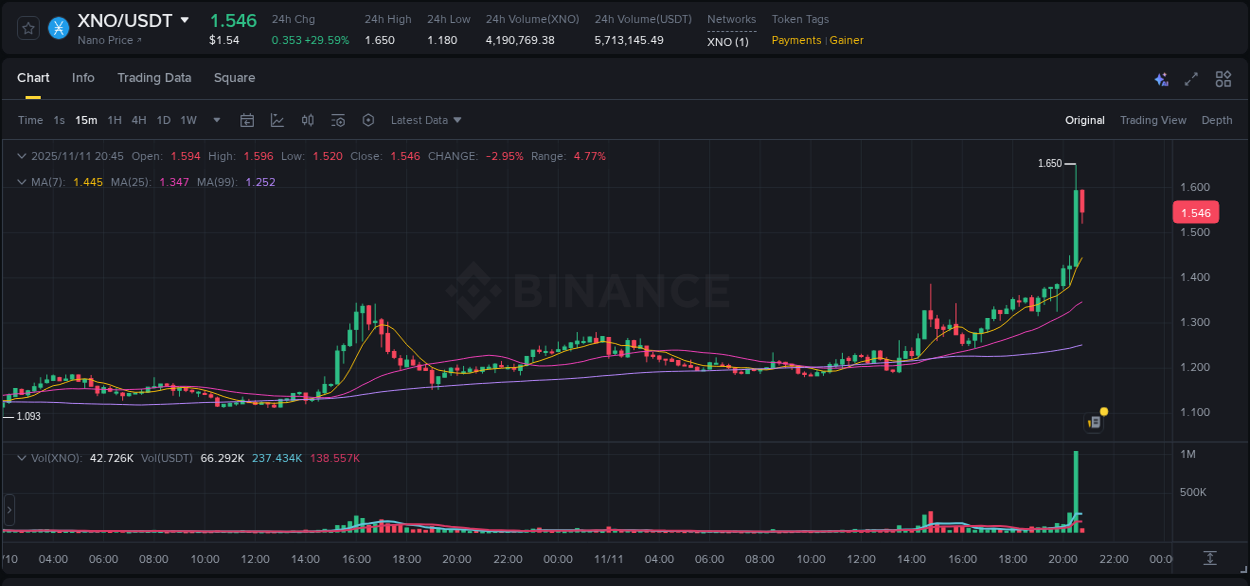The height and width of the screenshot is (586, 1250).
Task: Open the widgets layout panel
Action: pyautogui.click(x=1222, y=78)
